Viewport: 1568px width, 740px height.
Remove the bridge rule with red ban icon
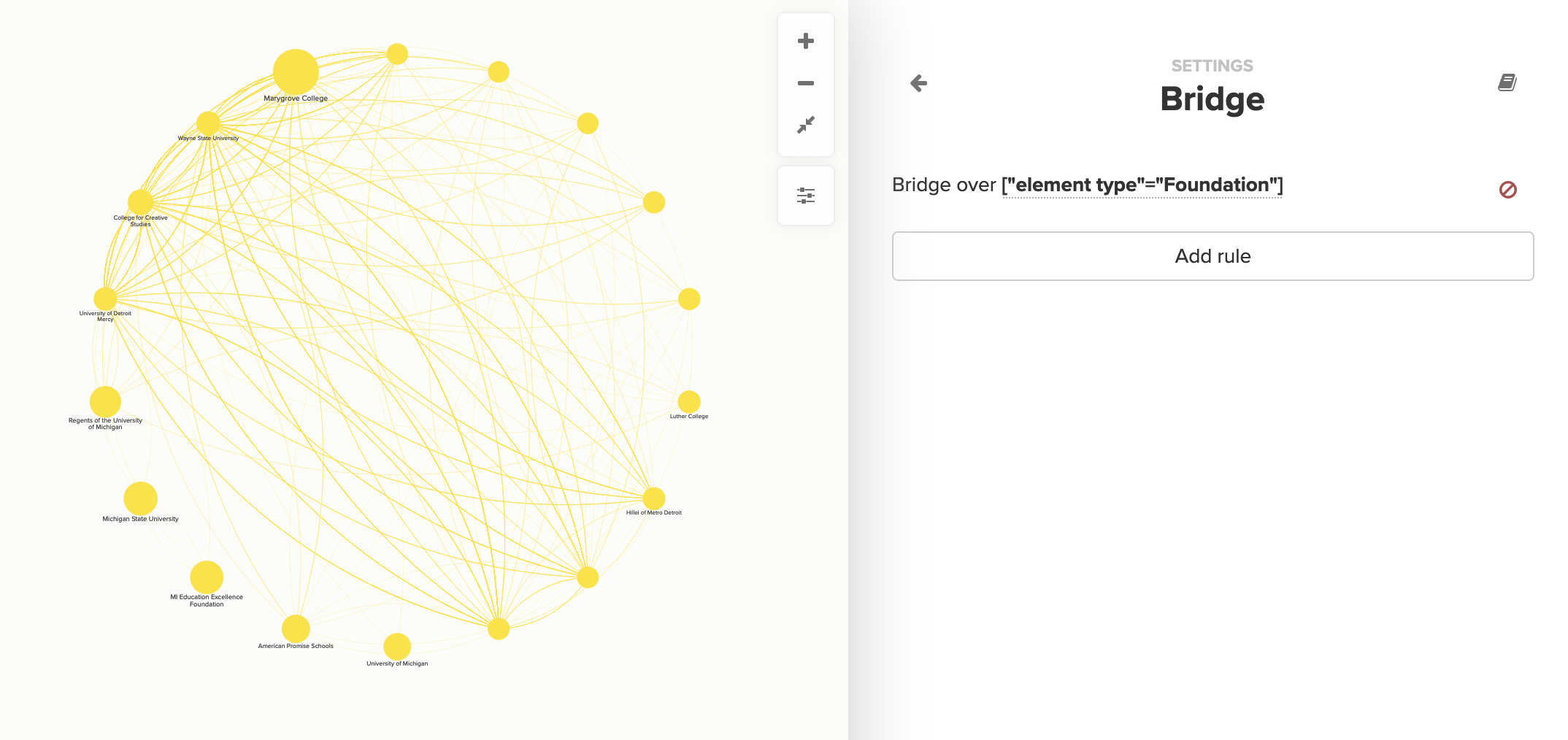(x=1508, y=190)
